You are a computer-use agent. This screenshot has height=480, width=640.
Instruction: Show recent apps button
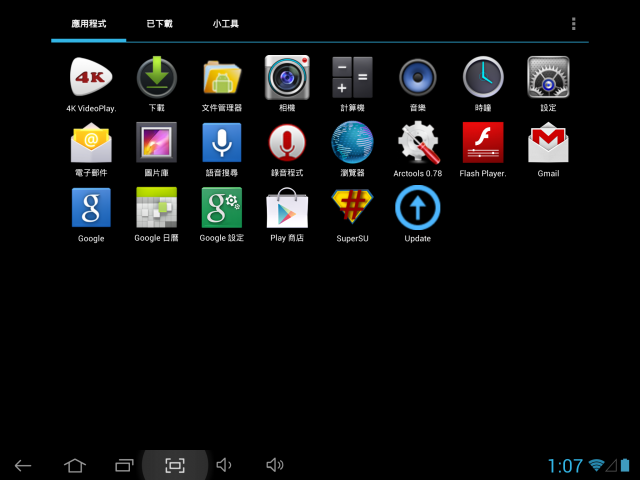coord(124,465)
